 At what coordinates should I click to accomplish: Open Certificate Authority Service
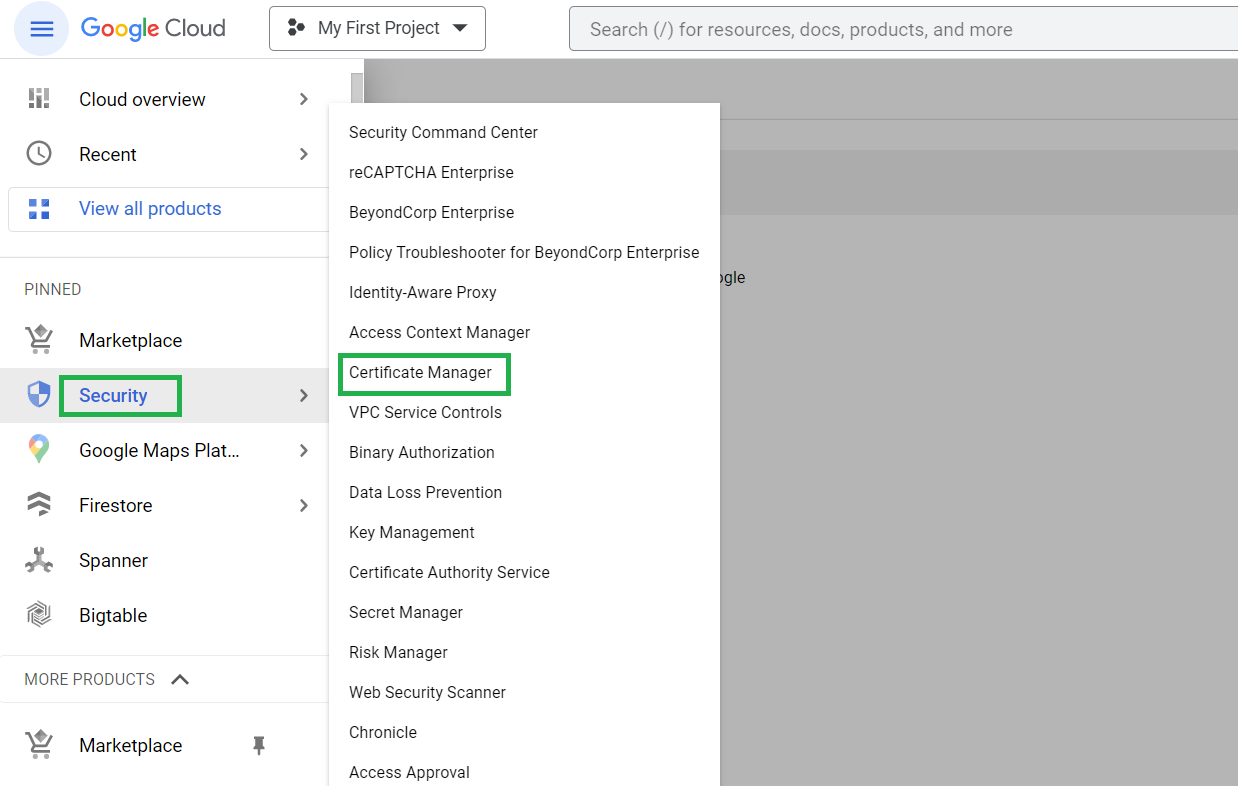coord(449,572)
